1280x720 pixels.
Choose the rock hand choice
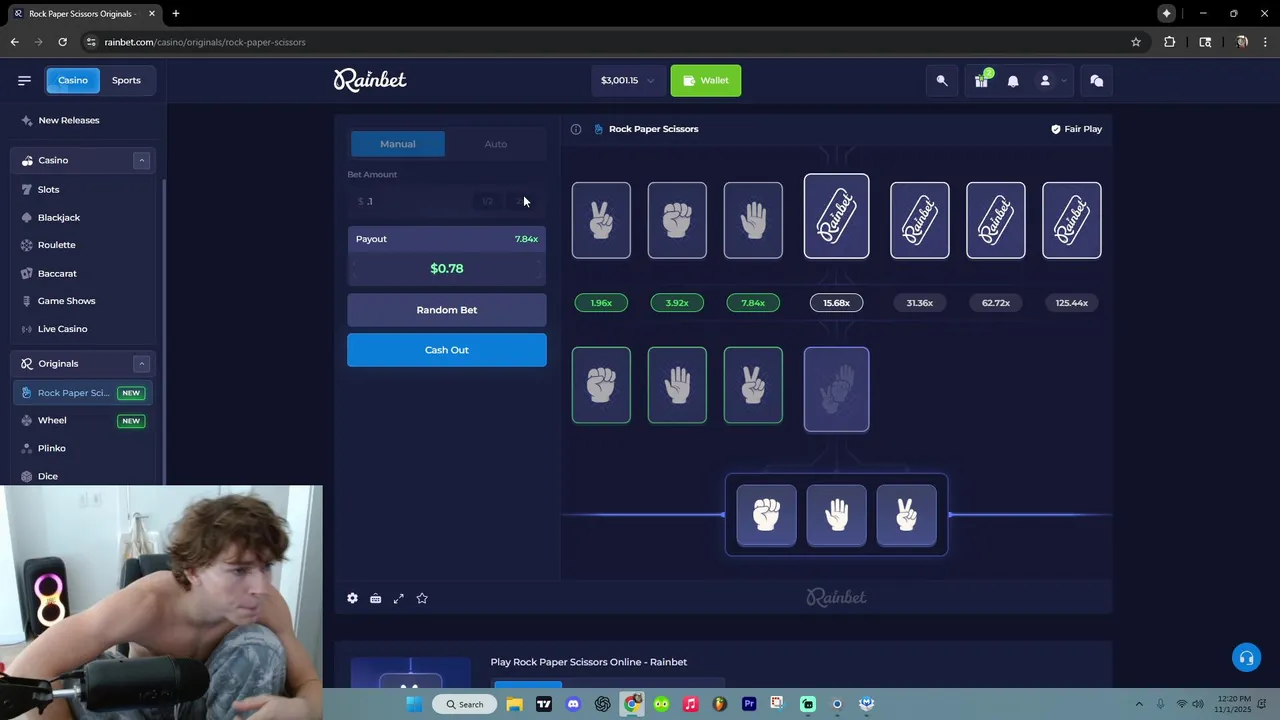(x=767, y=516)
